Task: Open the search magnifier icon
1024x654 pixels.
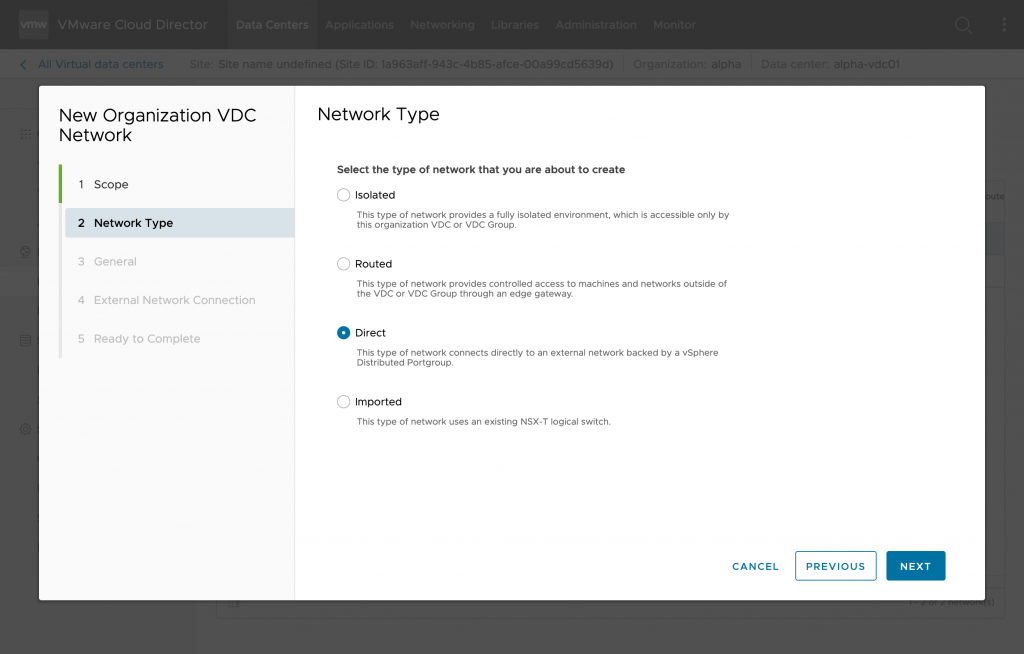Action: [963, 25]
